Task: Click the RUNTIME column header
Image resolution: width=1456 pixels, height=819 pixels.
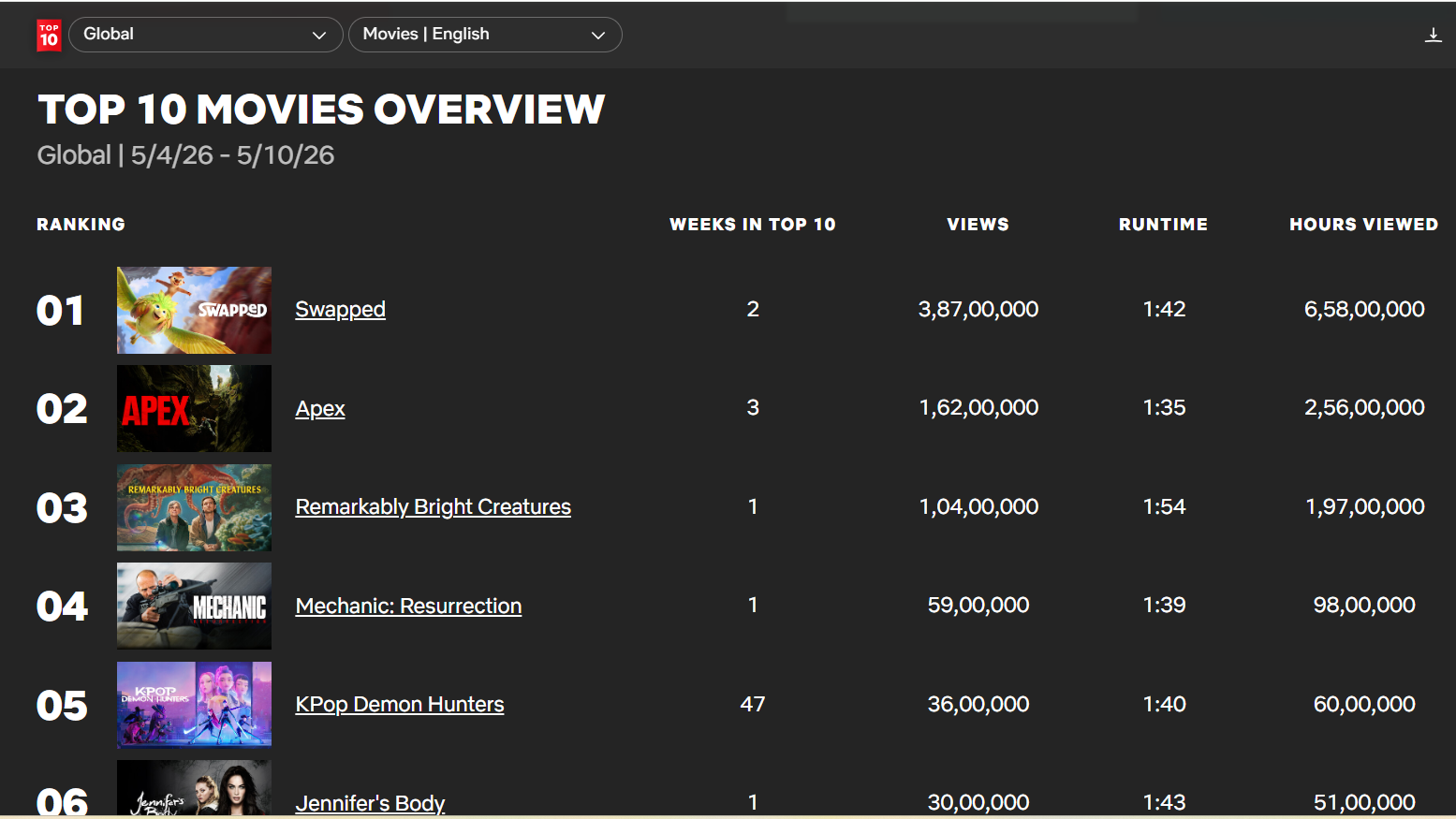Action: click(1164, 225)
